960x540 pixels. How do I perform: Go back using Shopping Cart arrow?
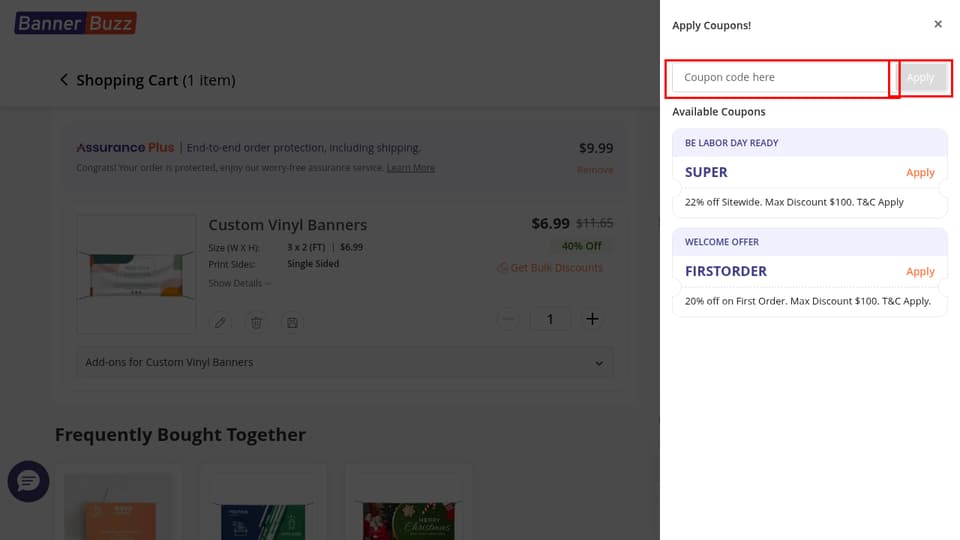[x=64, y=80]
